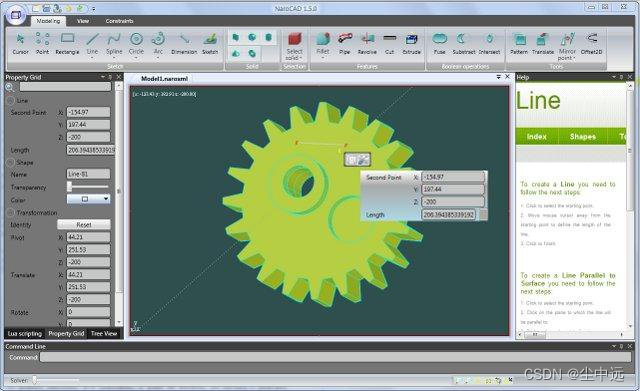Select the Translate tool
The image size is (640, 391).
tap(543, 44)
